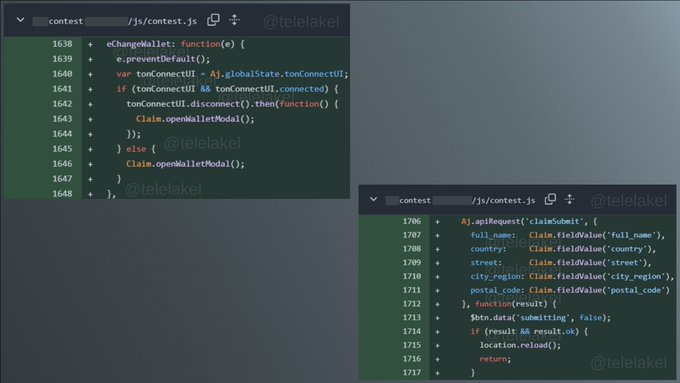Image resolution: width=680 pixels, height=383 pixels.
Task: Click the $btn.data('submitting', false) line
Action: click(540, 318)
